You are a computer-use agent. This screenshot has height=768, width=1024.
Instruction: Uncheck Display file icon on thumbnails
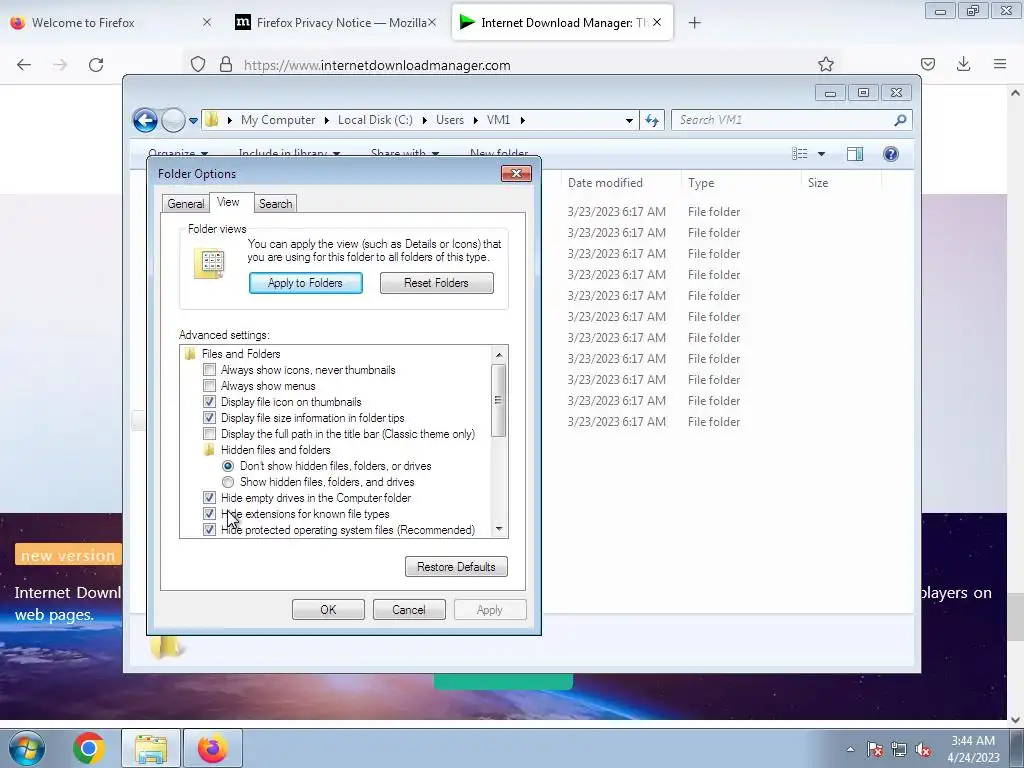coord(209,402)
